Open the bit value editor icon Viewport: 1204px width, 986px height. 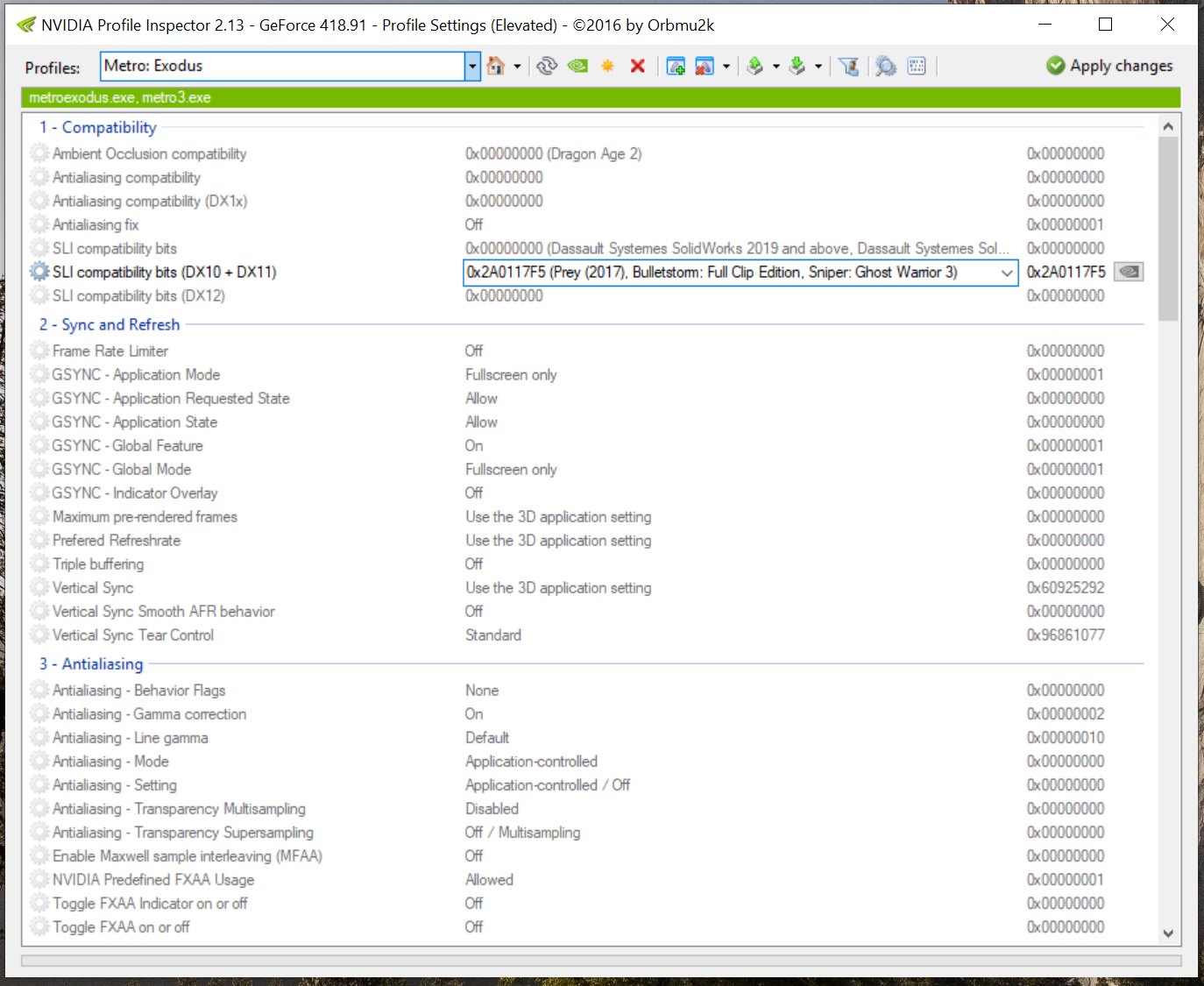[x=917, y=66]
